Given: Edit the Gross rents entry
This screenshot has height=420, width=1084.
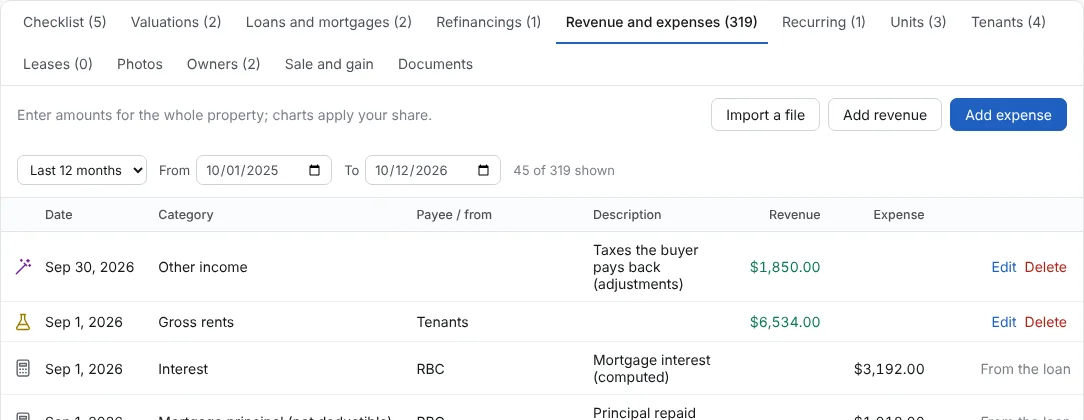Looking at the screenshot, I should click(x=1004, y=322).
